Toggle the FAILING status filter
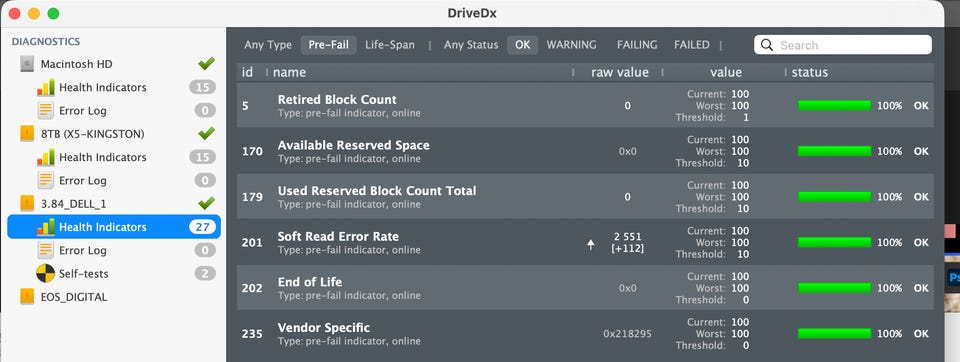The height and width of the screenshot is (362, 960). point(637,45)
